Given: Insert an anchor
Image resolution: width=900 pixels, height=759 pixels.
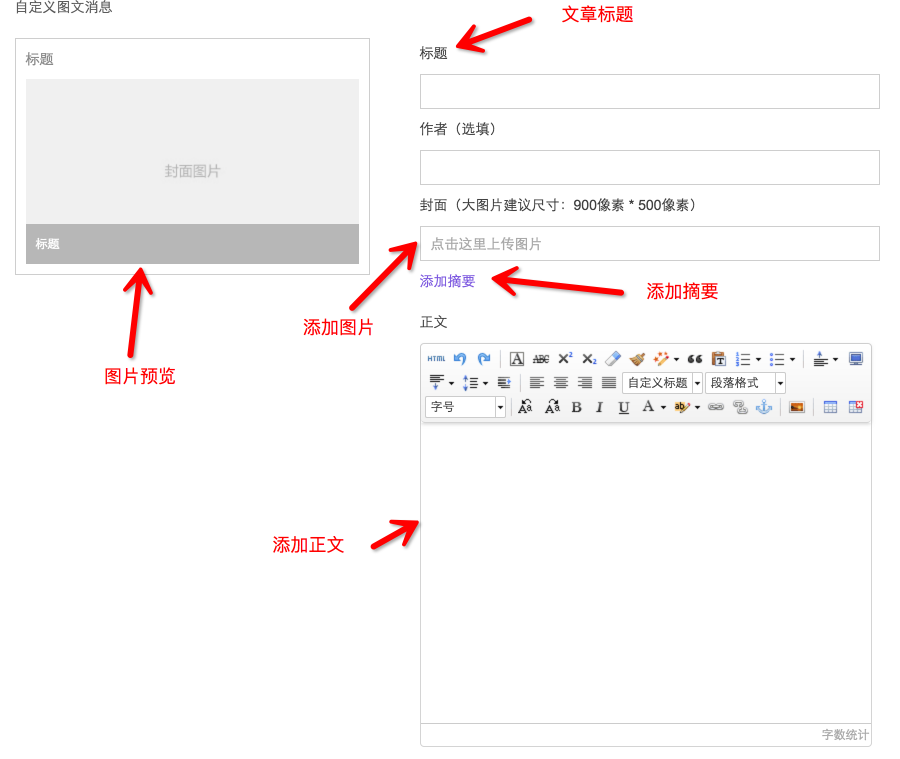Looking at the screenshot, I should tap(763, 407).
